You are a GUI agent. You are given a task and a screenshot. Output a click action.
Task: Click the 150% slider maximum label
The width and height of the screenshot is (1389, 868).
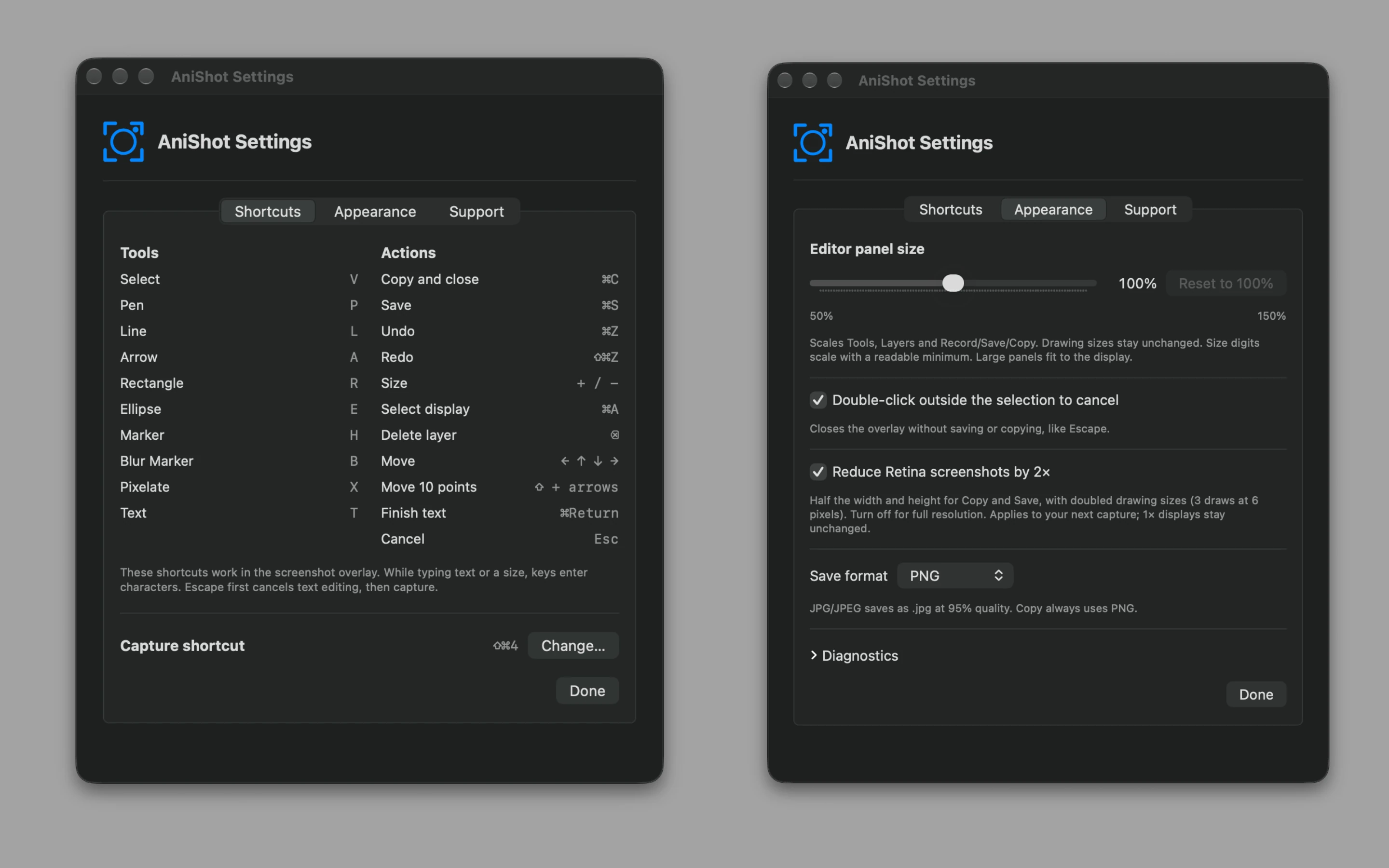click(x=1271, y=316)
